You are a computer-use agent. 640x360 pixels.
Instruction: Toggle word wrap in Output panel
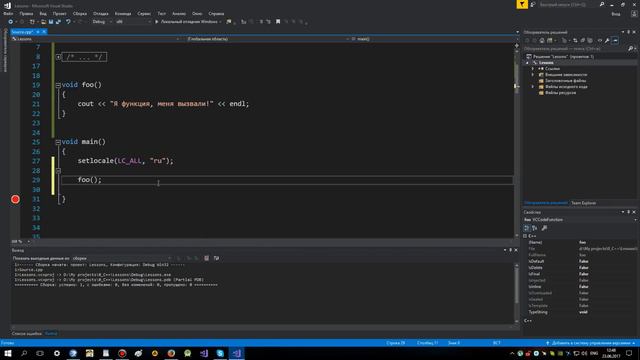coord(216,258)
